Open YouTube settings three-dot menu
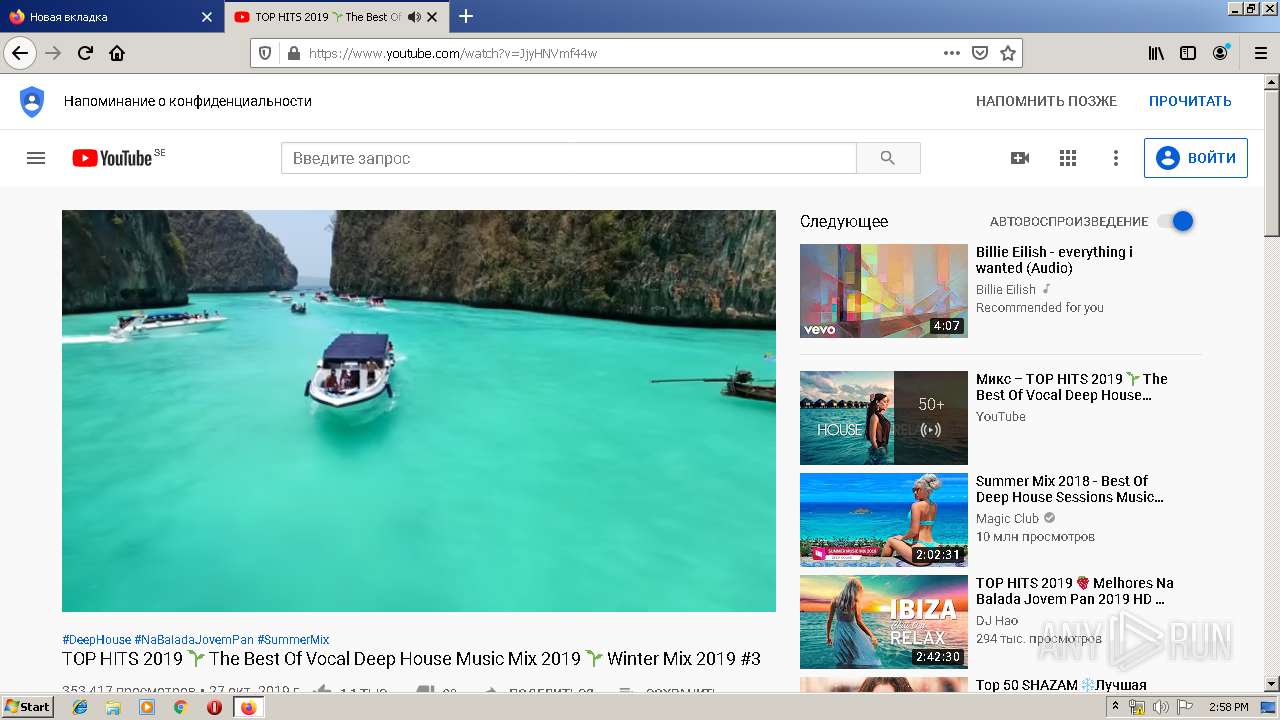The height and width of the screenshot is (720, 1280). pyautogui.click(x=1116, y=158)
